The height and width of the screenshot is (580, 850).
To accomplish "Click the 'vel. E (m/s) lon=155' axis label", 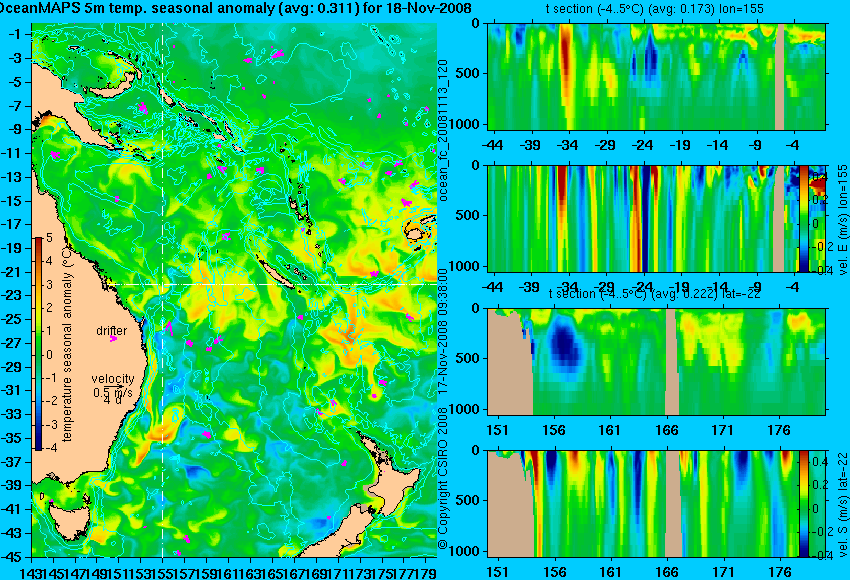I will point(842,220).
